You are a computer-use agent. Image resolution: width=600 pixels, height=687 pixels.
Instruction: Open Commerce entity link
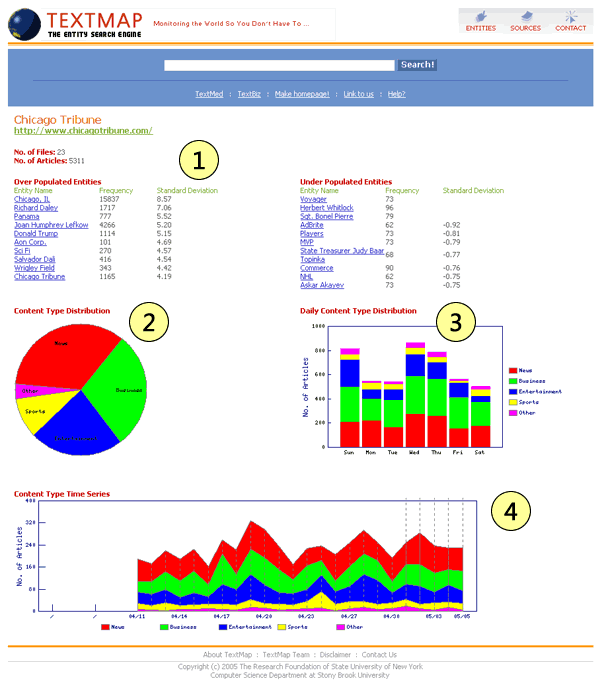click(316, 268)
